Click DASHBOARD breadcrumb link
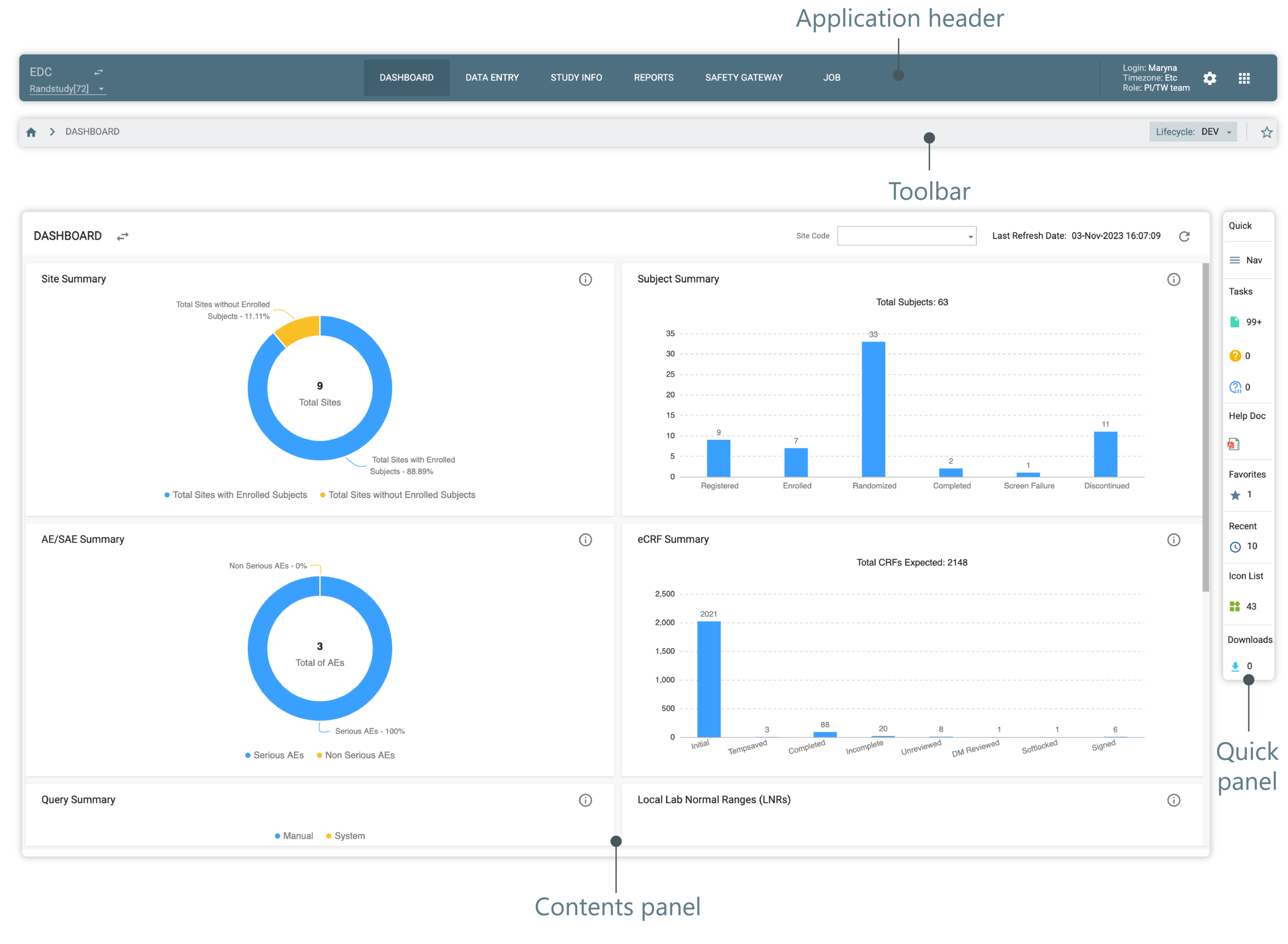The height and width of the screenshot is (944, 1288). coord(93,131)
